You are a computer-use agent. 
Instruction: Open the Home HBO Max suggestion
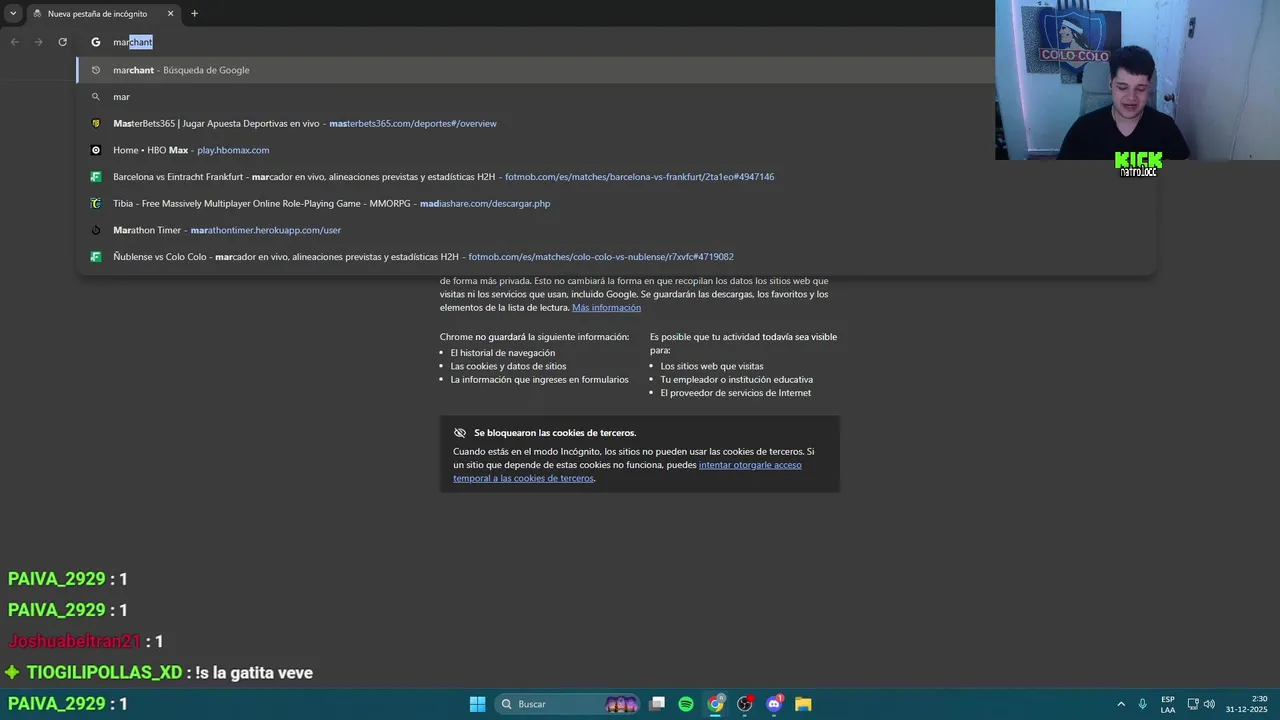pyautogui.click(x=616, y=150)
